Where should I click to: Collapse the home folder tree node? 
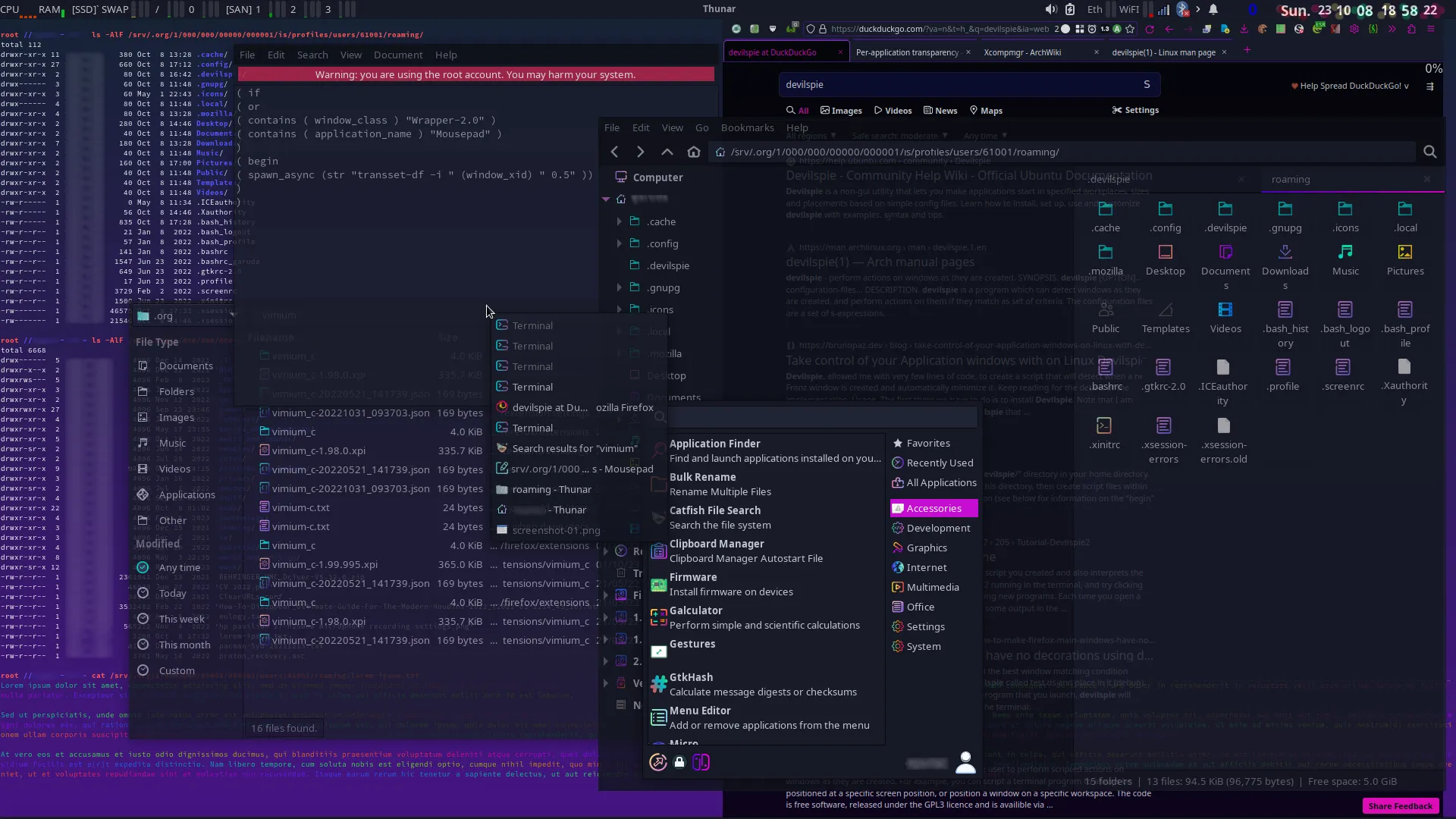click(x=606, y=199)
